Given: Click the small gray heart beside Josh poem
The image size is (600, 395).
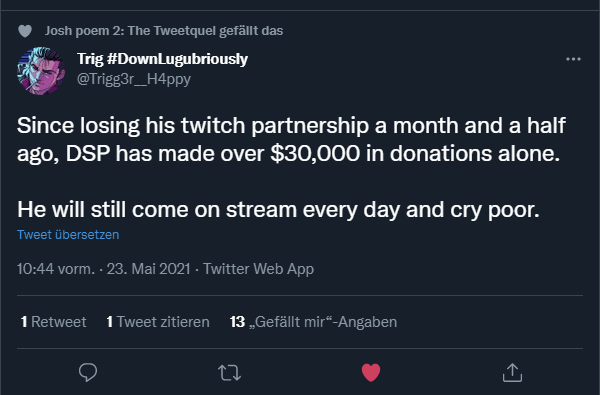Looking at the screenshot, I should click(25, 31).
